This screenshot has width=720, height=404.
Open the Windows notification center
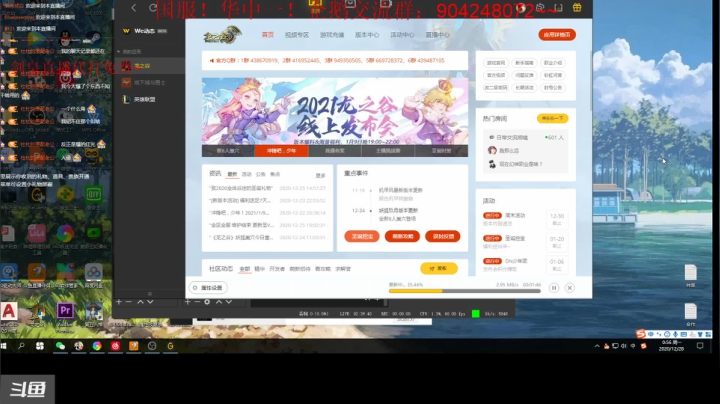[700, 346]
